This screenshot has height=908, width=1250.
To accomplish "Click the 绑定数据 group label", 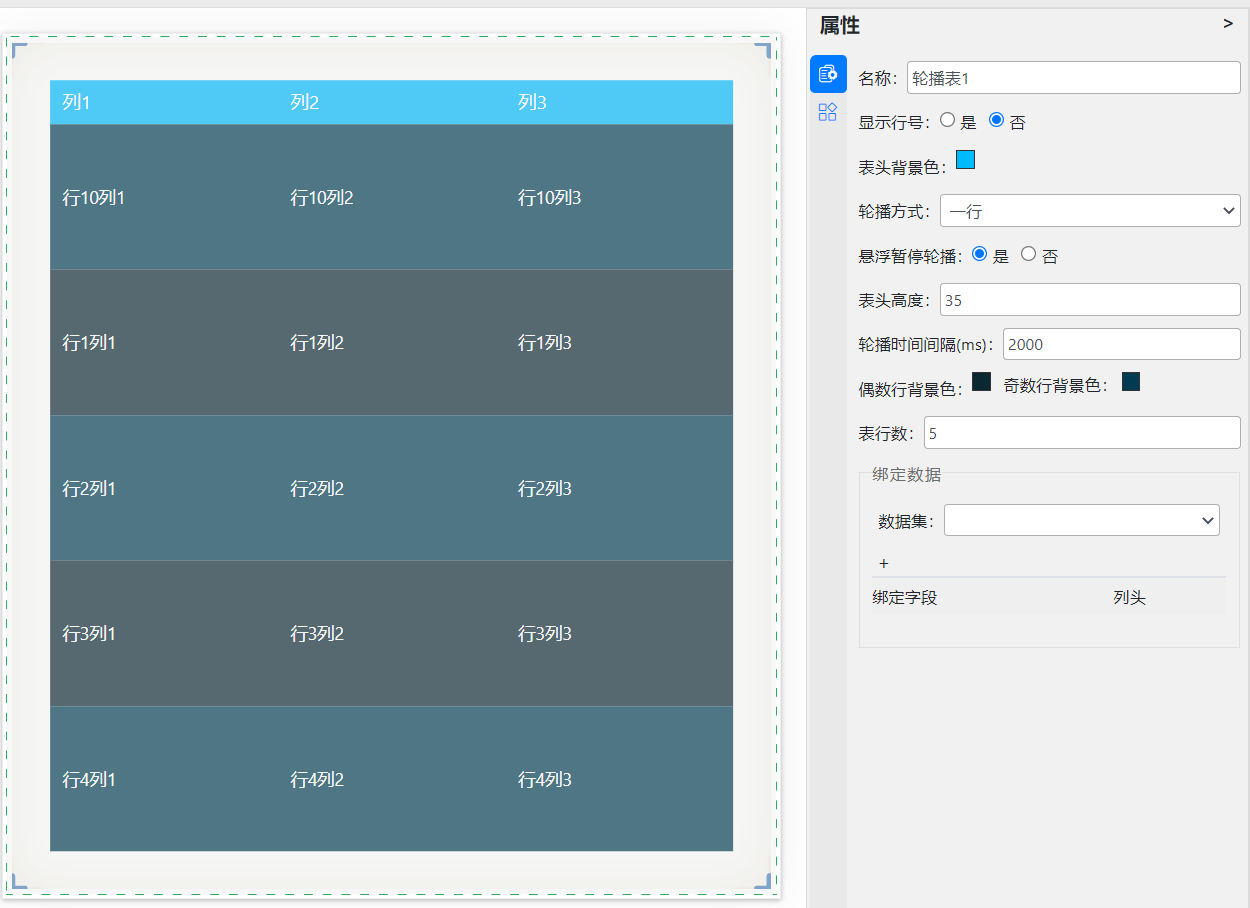I will click(x=907, y=474).
